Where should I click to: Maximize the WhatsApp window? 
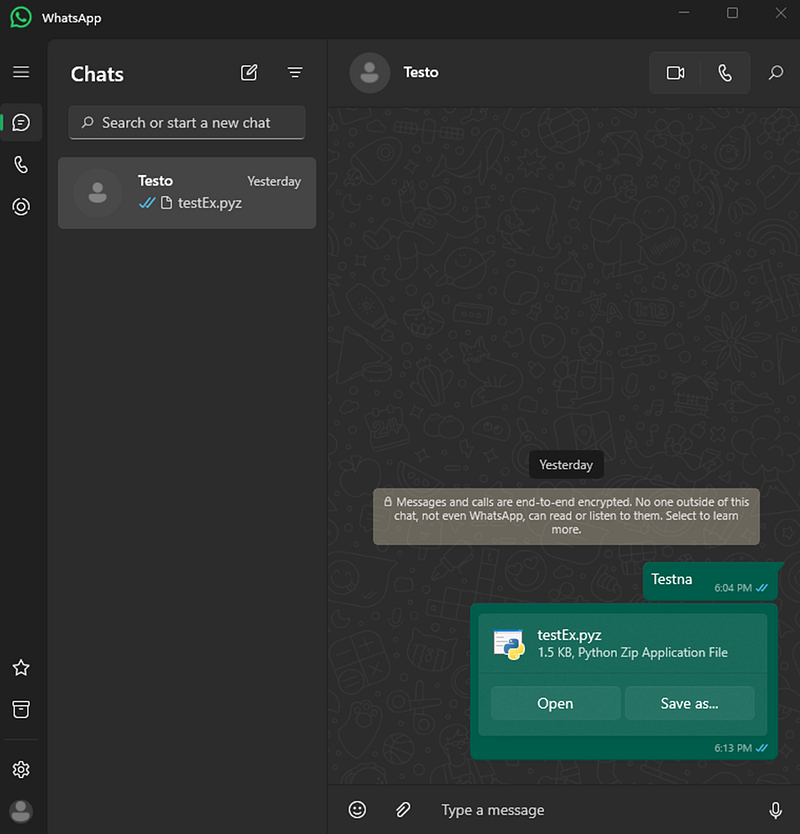pyautogui.click(x=732, y=13)
